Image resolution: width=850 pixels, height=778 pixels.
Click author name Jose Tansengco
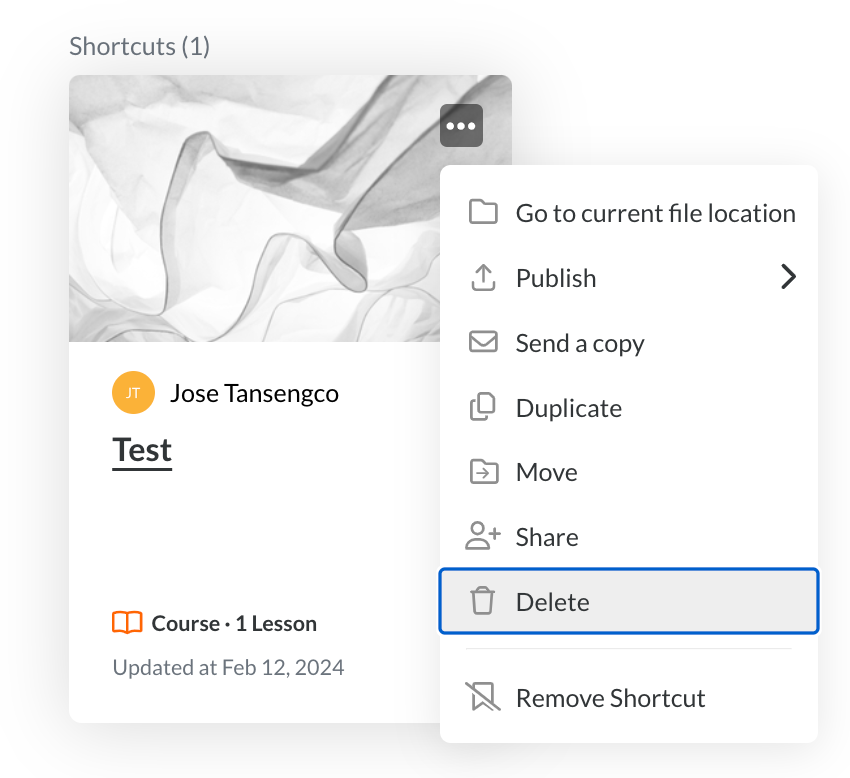[254, 393]
